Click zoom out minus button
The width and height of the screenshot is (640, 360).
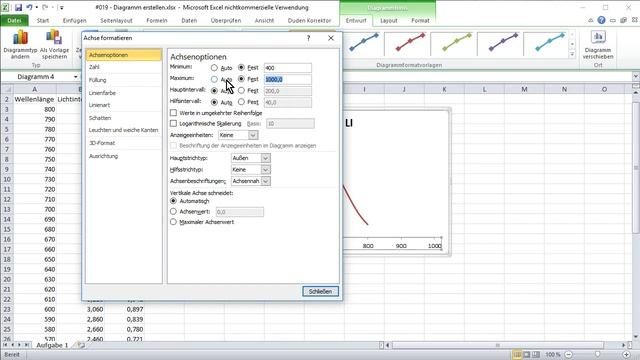(569, 354)
